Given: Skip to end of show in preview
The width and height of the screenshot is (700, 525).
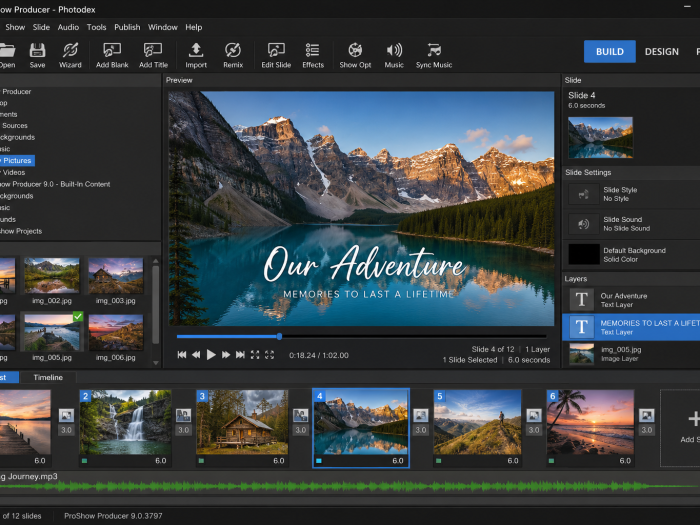Looking at the screenshot, I should 240,355.
